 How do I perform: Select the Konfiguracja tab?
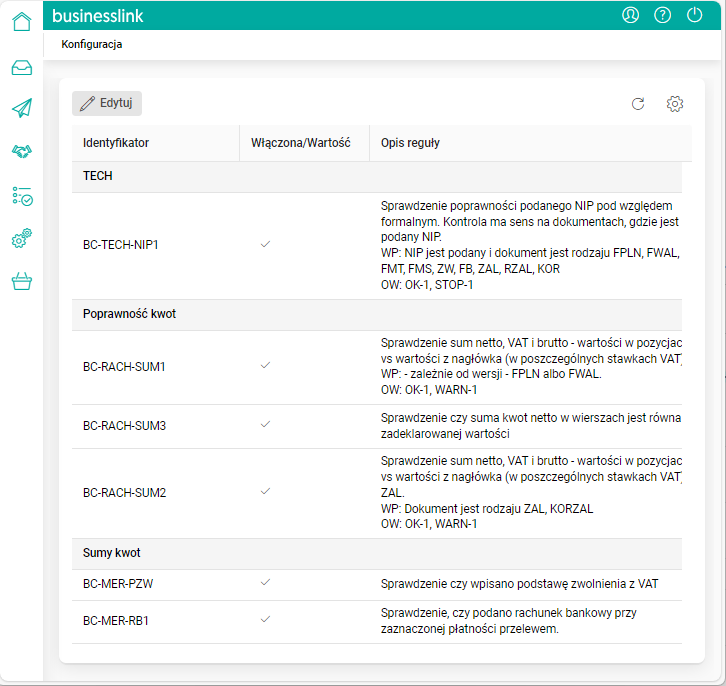(x=92, y=45)
